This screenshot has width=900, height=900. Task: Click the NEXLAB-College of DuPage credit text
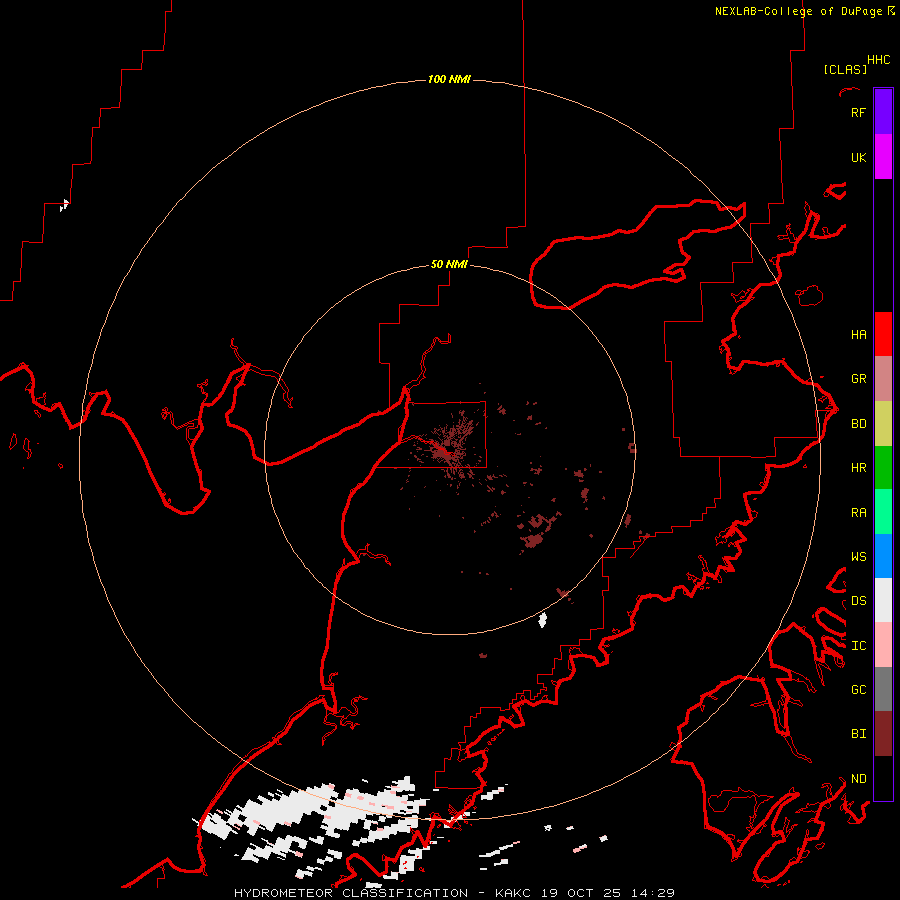(798, 11)
